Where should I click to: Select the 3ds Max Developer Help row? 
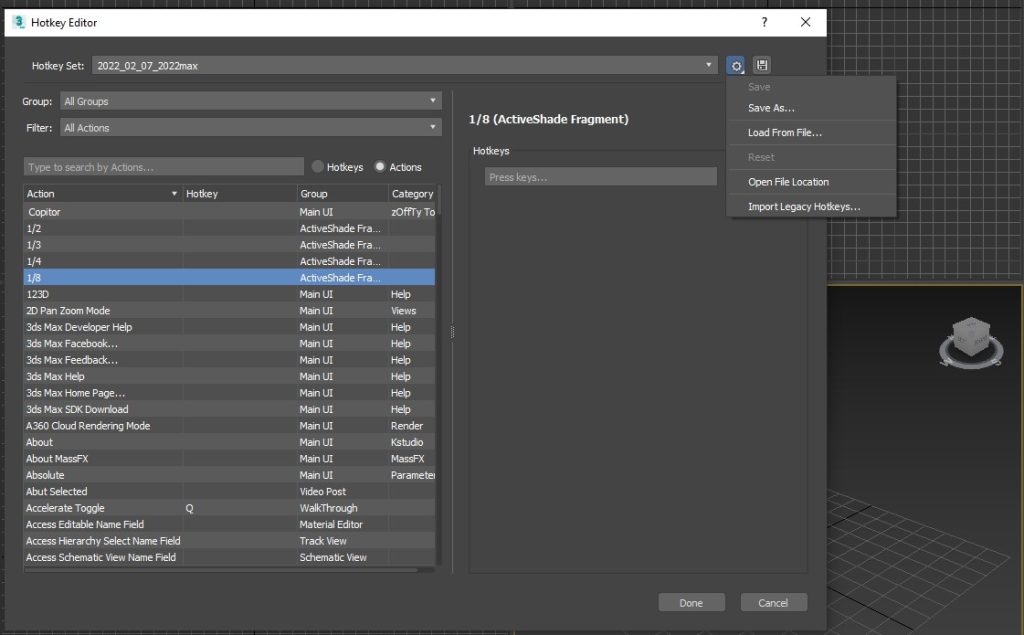229,327
